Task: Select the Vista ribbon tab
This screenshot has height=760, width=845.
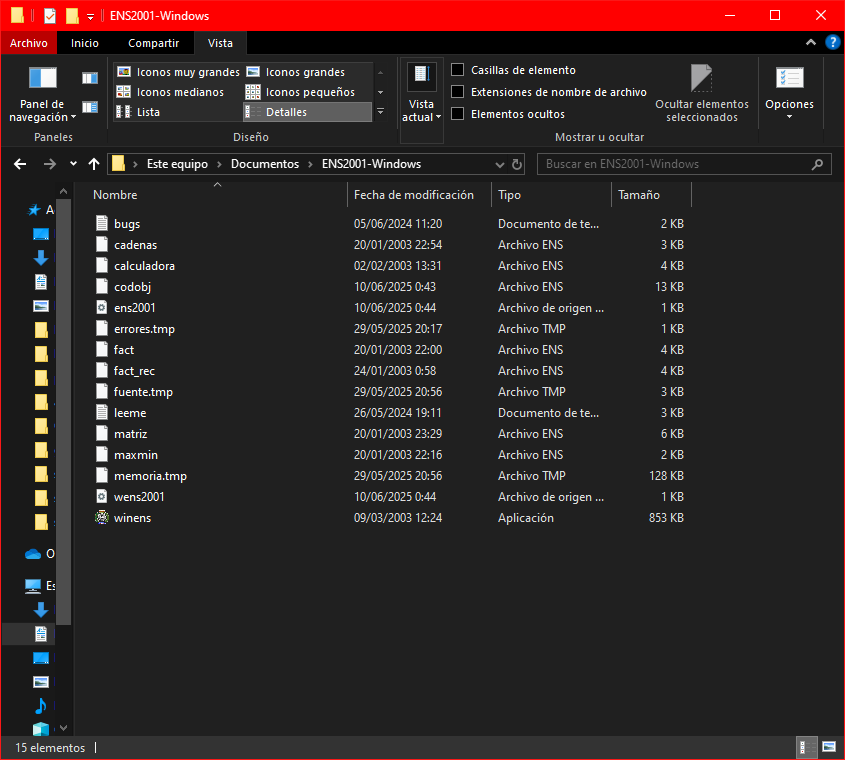Action: point(220,43)
